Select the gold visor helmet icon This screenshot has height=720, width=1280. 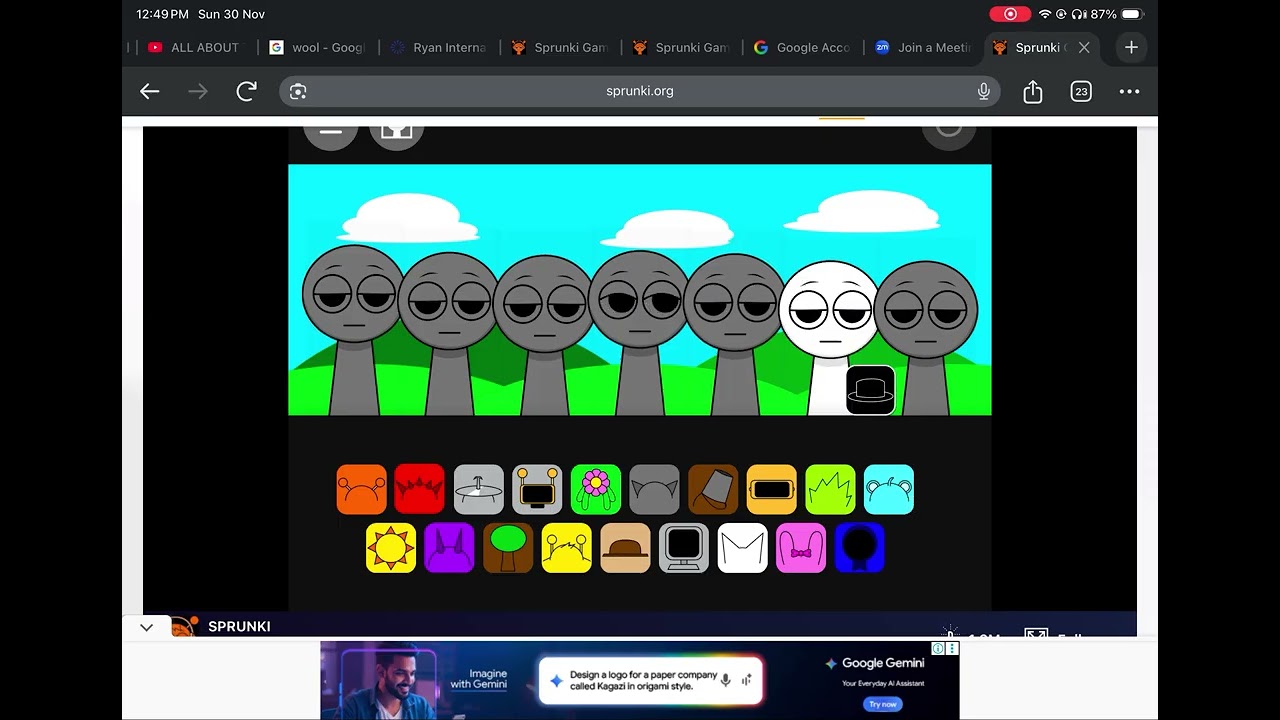[772, 490]
